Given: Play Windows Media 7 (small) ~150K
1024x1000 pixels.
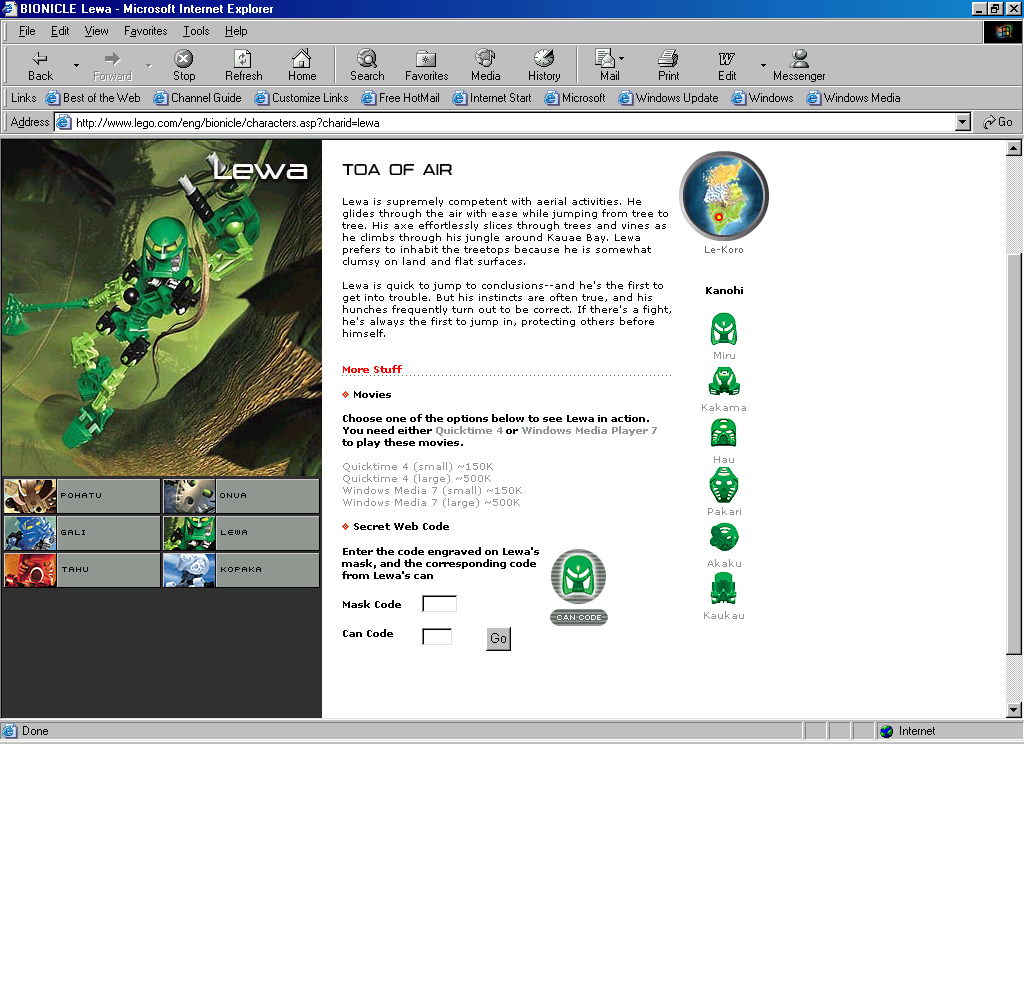Looking at the screenshot, I should click(432, 491).
